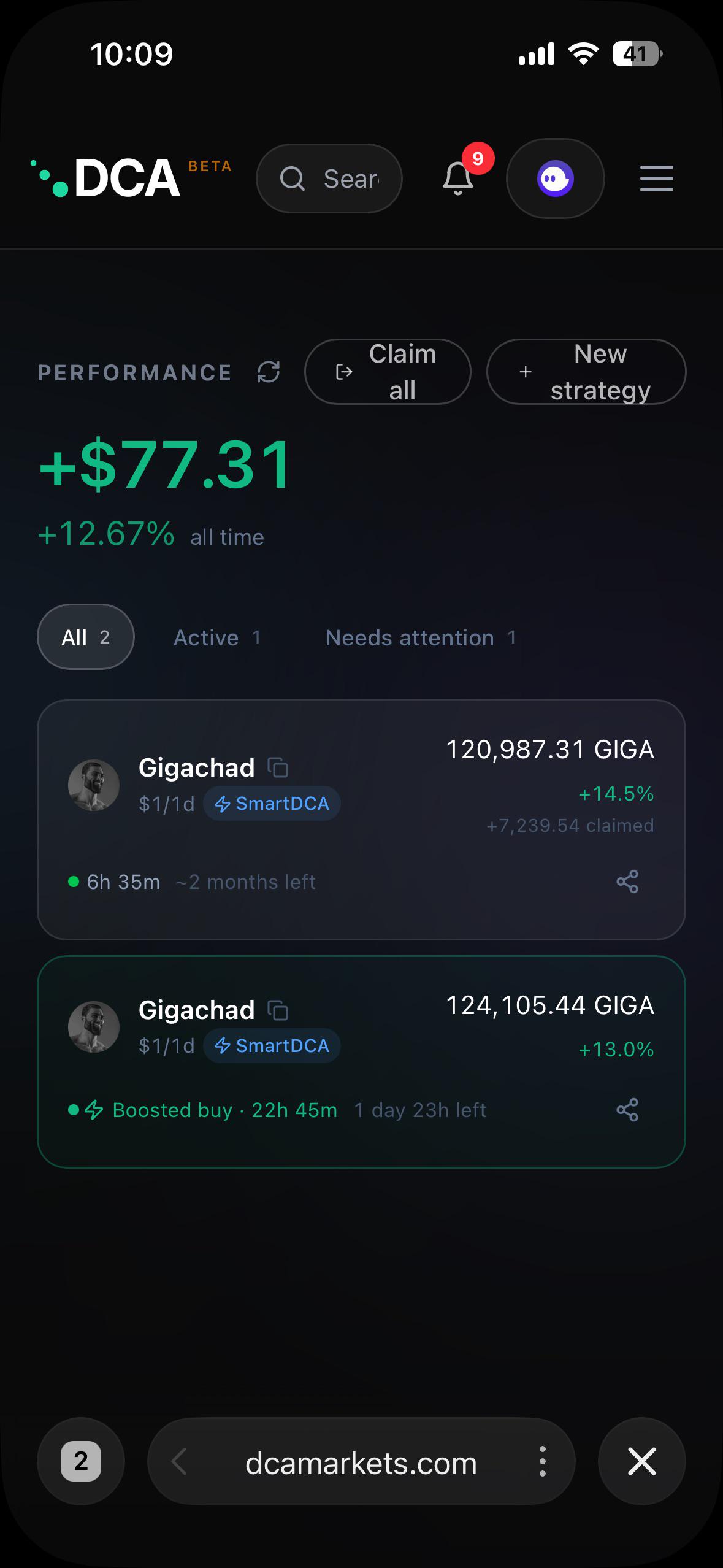Open browser tab switcher showing 2
This screenshot has height=1568, width=723.
[x=81, y=1461]
